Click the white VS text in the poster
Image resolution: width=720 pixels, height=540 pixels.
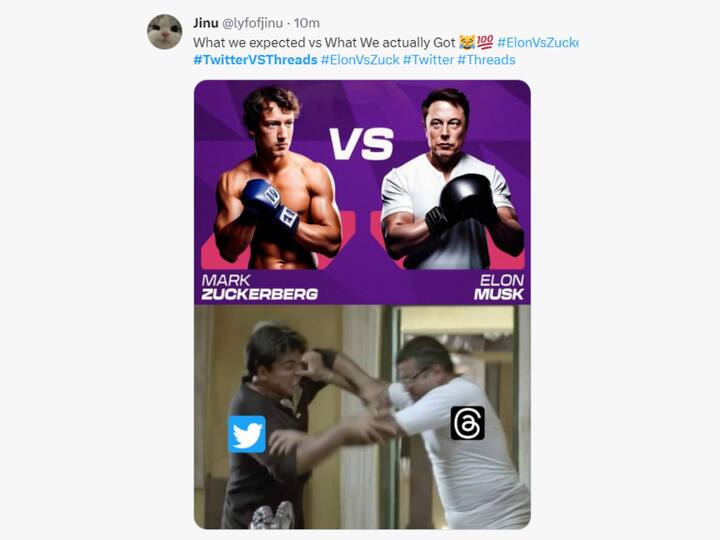361,144
